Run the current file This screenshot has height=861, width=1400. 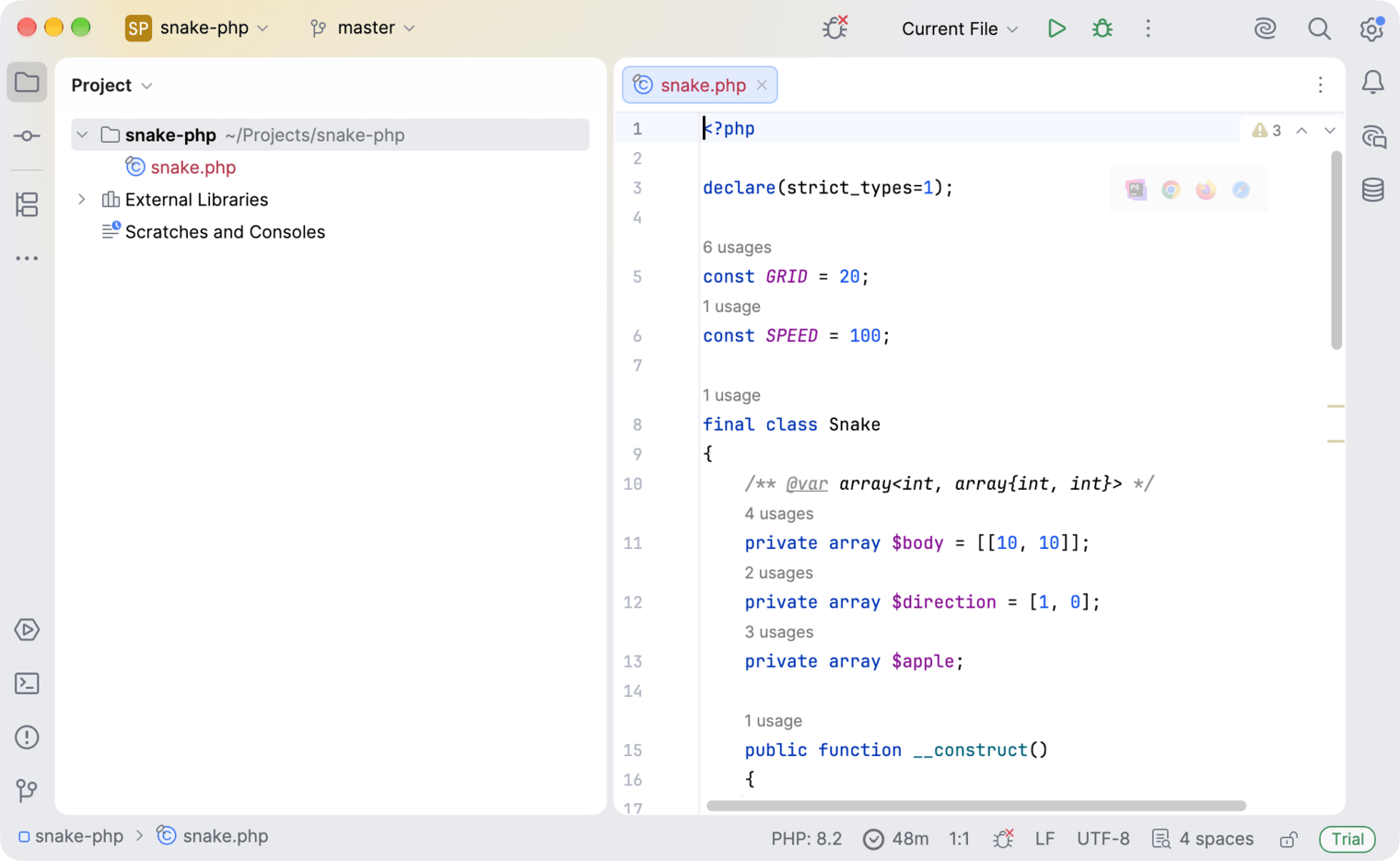click(1056, 29)
